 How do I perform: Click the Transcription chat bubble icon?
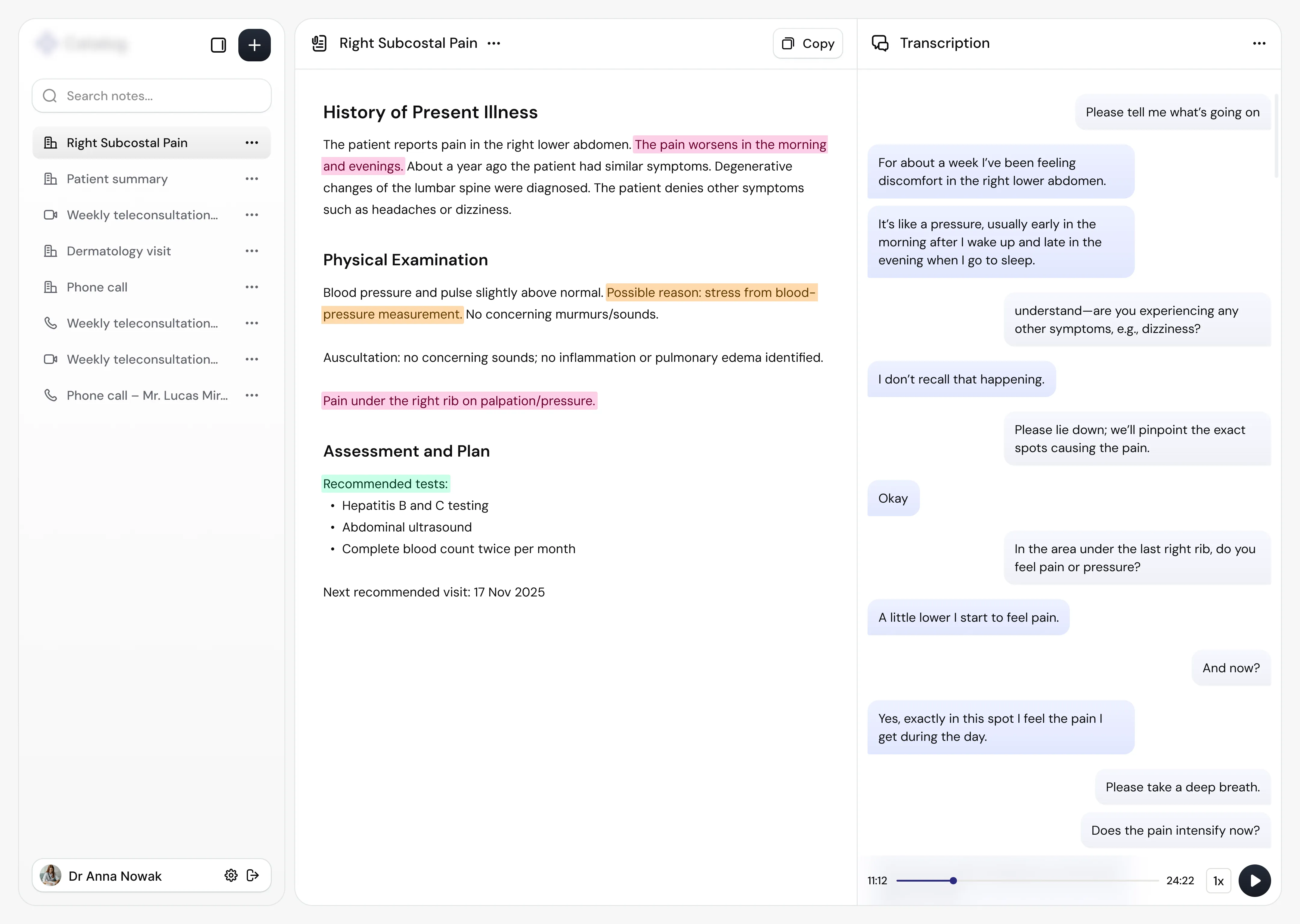pyautogui.click(x=881, y=43)
